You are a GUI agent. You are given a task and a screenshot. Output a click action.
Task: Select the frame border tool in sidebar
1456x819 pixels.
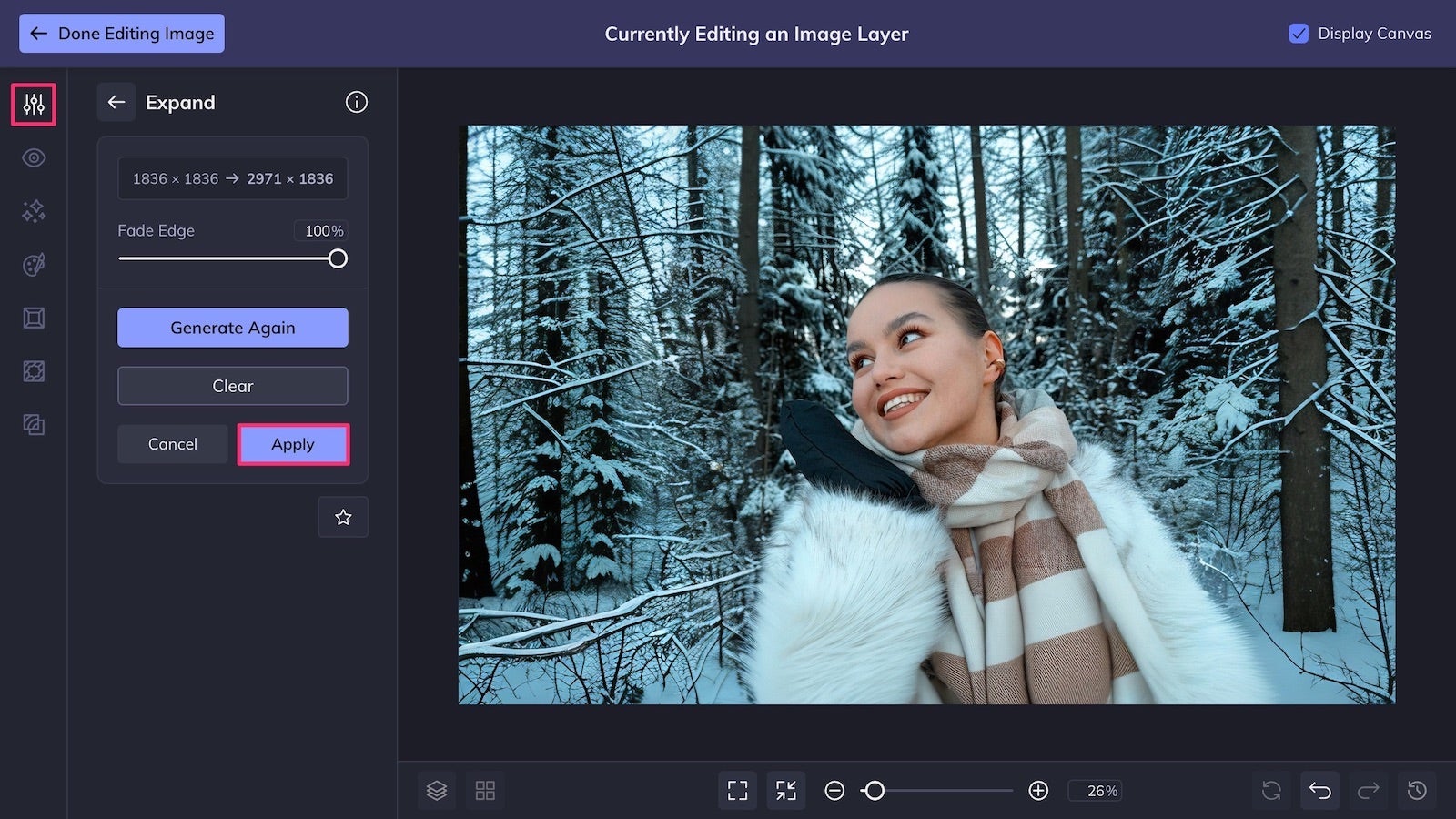pyautogui.click(x=33, y=318)
